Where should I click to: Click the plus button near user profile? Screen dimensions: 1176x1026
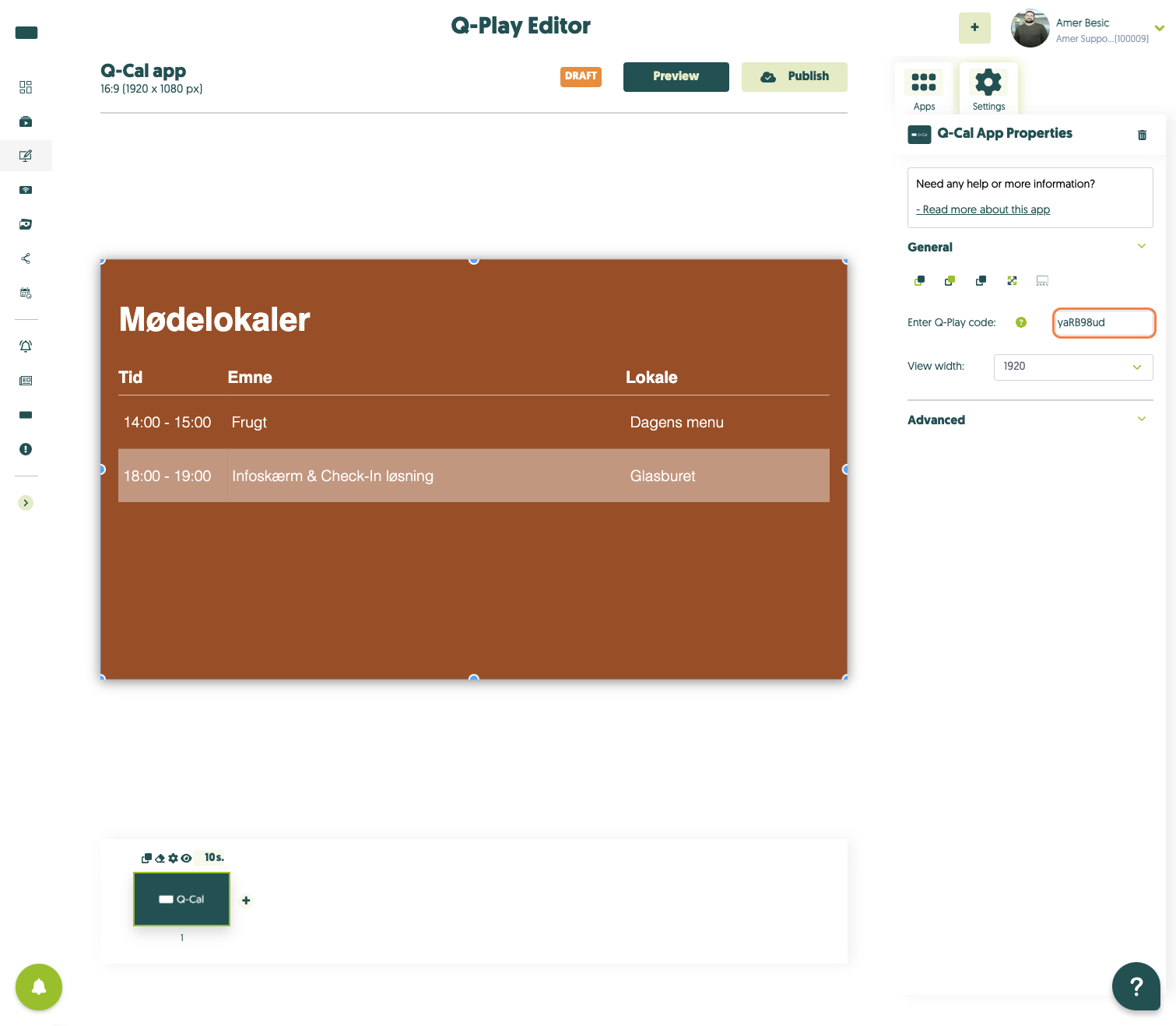point(974,27)
